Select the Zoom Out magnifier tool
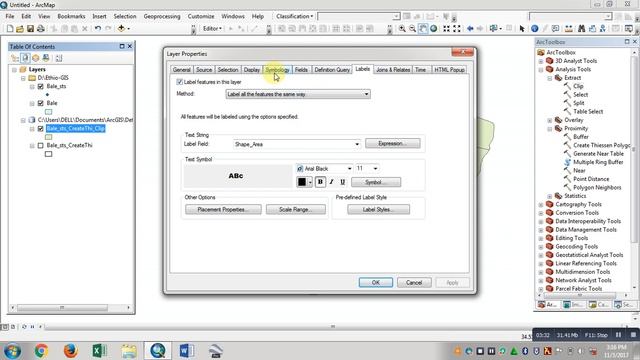 click(x=413, y=29)
